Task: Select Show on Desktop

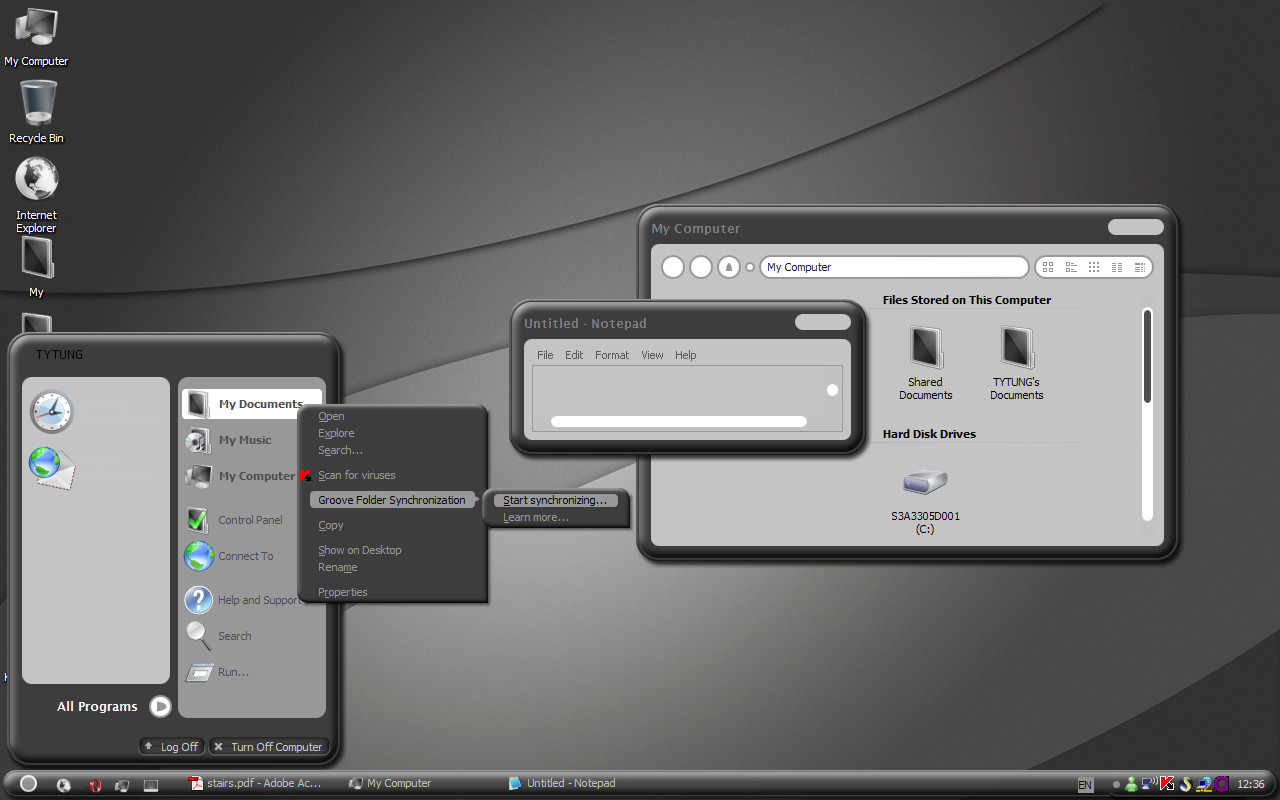Action: click(360, 550)
